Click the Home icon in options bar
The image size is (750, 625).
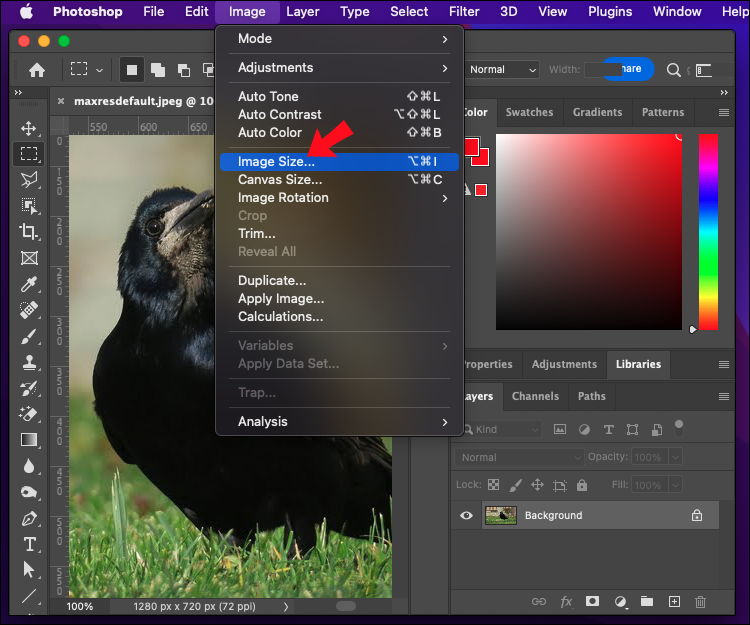click(37, 70)
